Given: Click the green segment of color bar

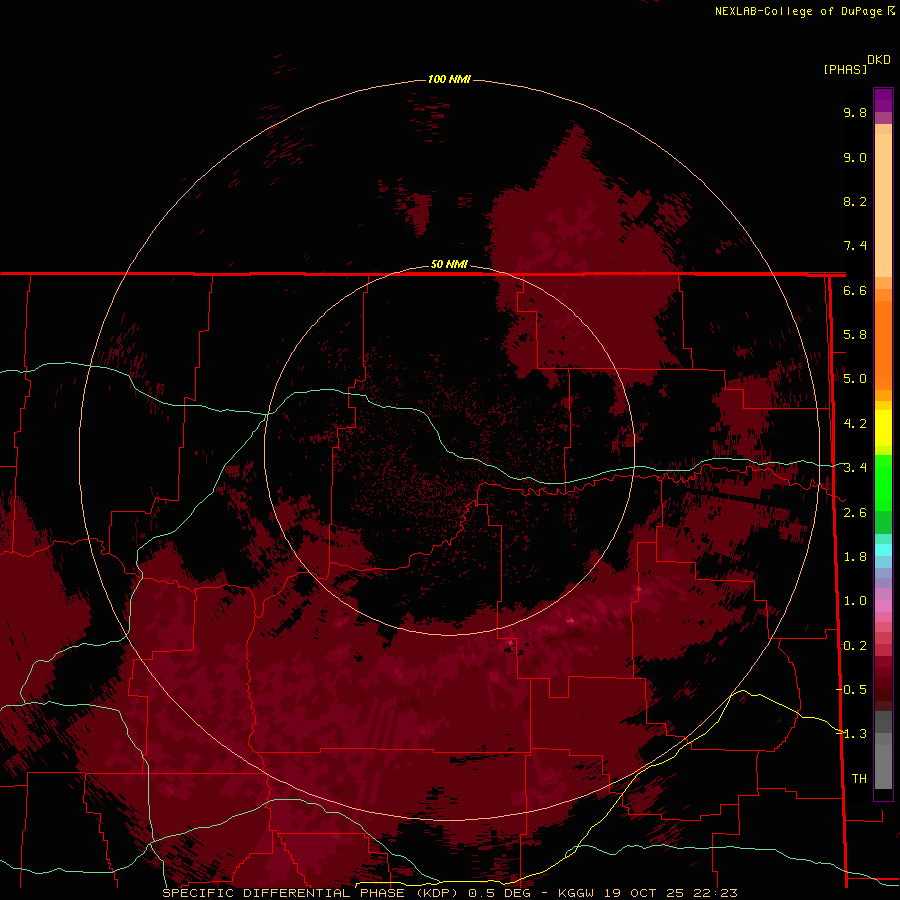Looking at the screenshot, I should [883, 483].
